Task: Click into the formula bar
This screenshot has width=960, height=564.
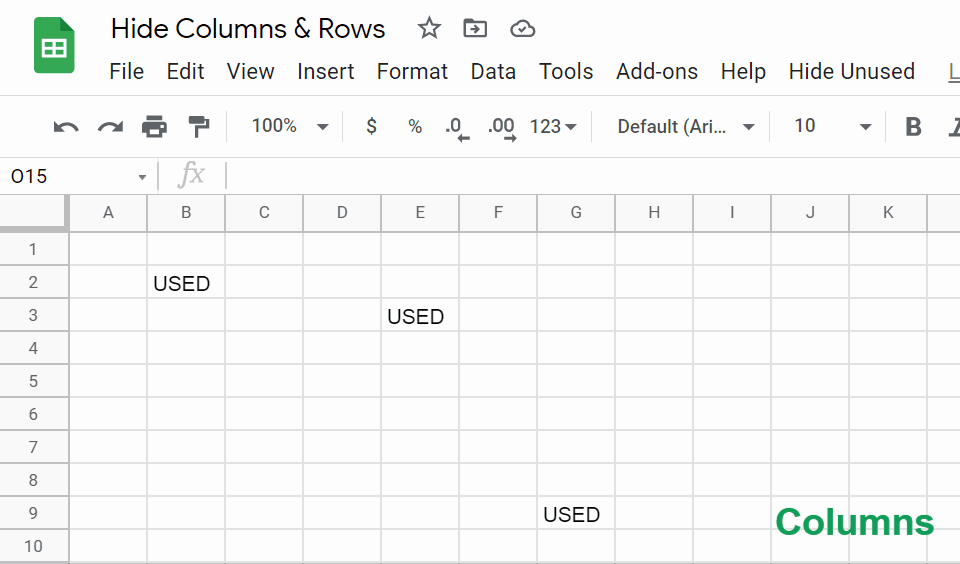Action: (591, 176)
